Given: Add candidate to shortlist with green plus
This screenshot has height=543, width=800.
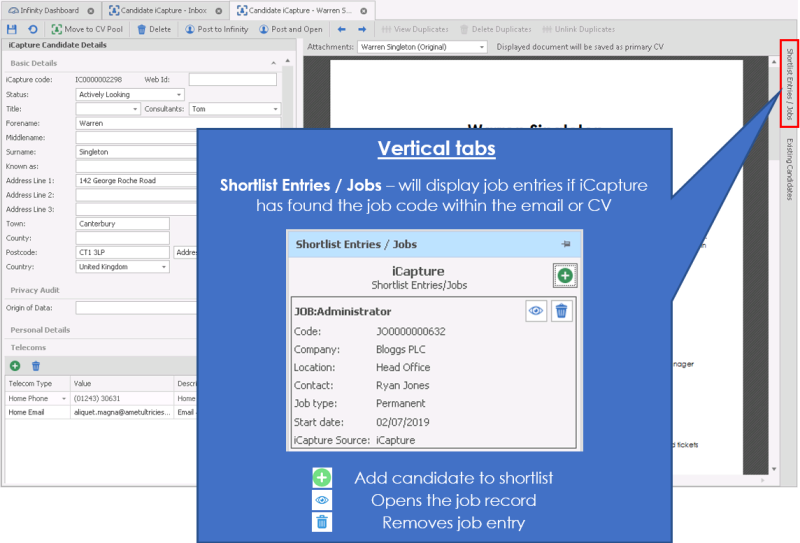Looking at the screenshot, I should [x=563, y=276].
